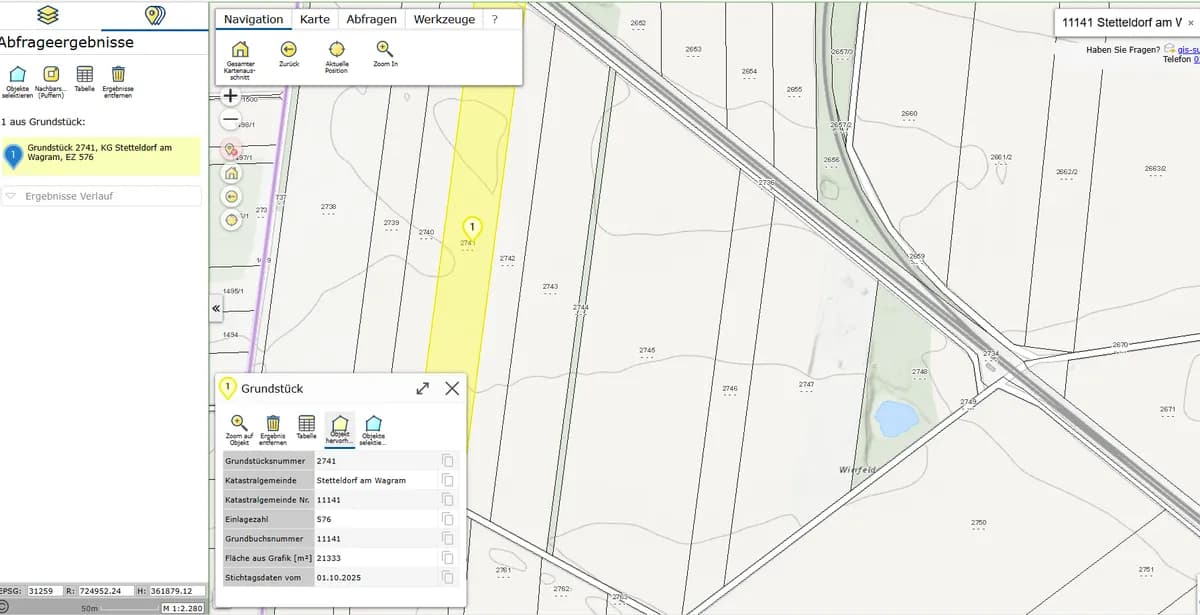Switch to the Karte tab
Viewport: 1200px width, 615px height.
[315, 19]
